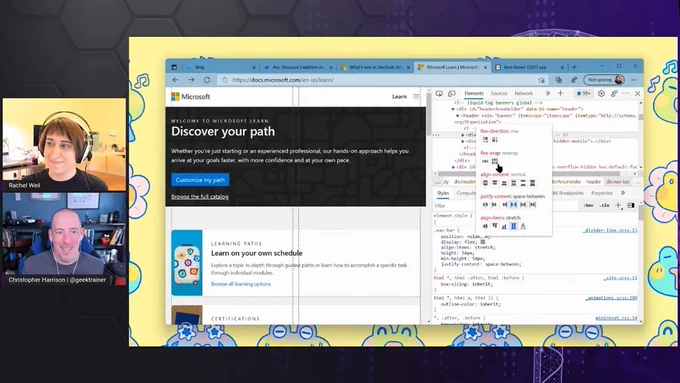Click Customize my path button
Viewport: 680px width, 383px height.
(x=200, y=180)
